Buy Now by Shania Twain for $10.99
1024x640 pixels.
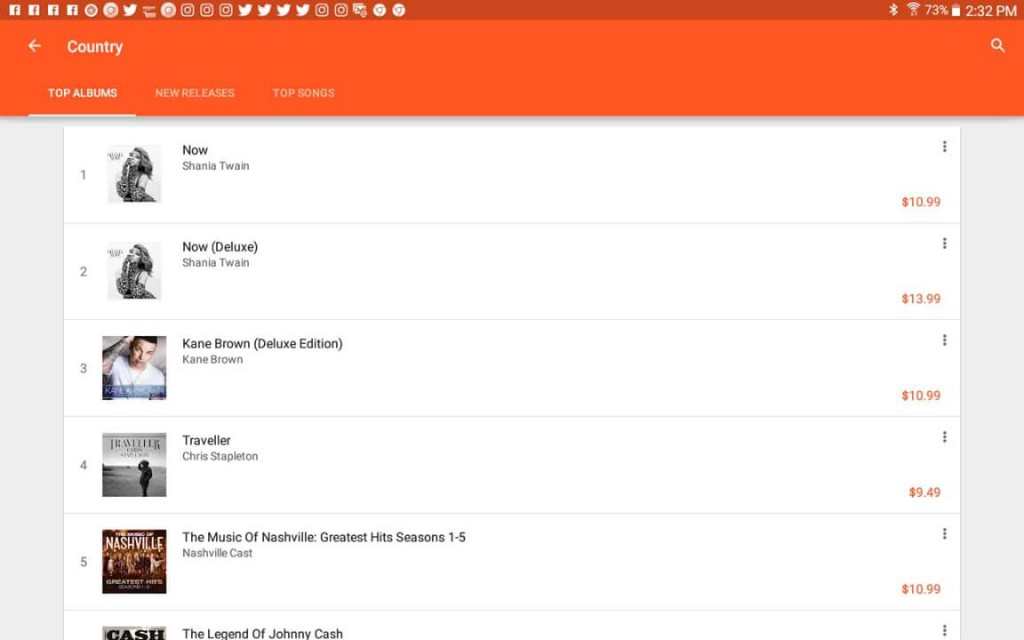click(x=921, y=202)
